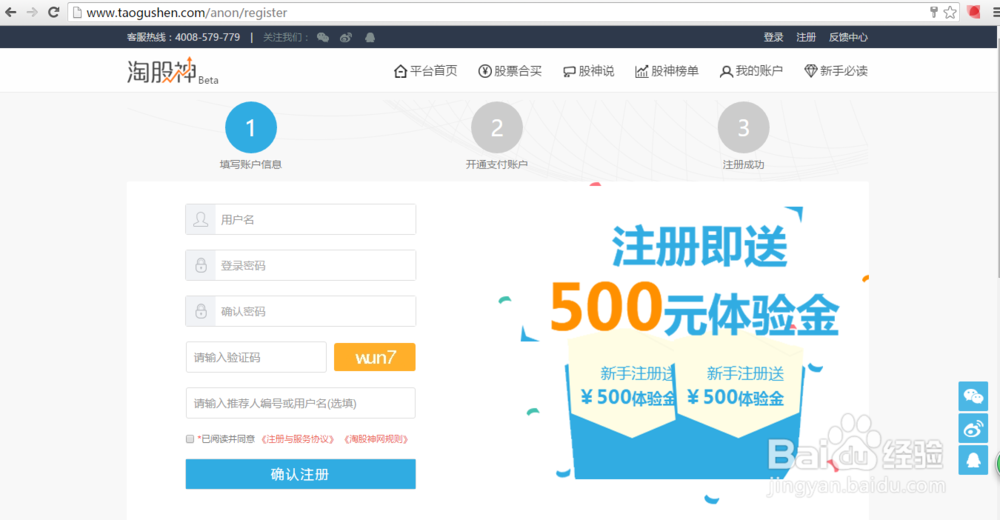
Task: Select step 3 注册成功 circle
Action: click(743, 128)
